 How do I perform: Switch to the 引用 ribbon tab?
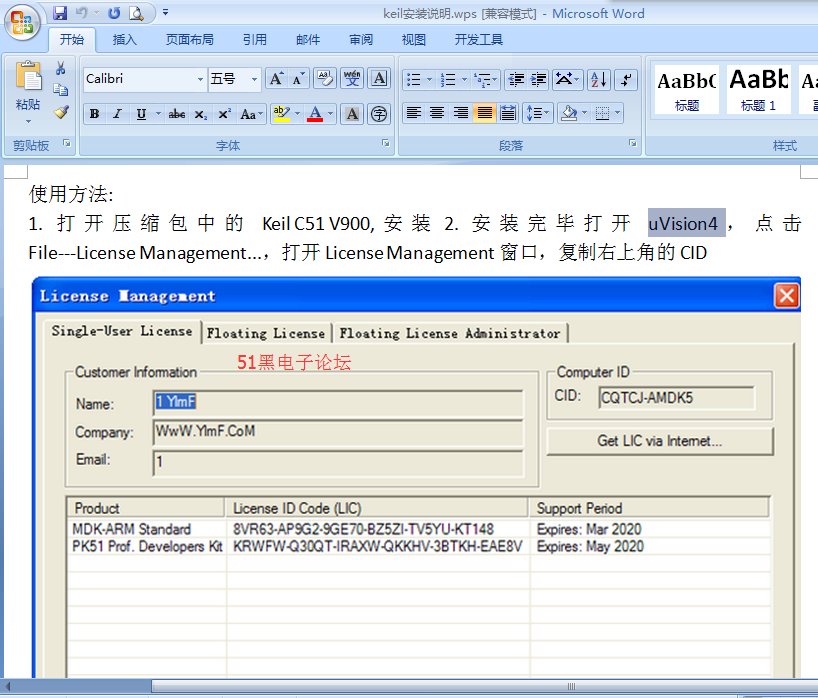[255, 40]
